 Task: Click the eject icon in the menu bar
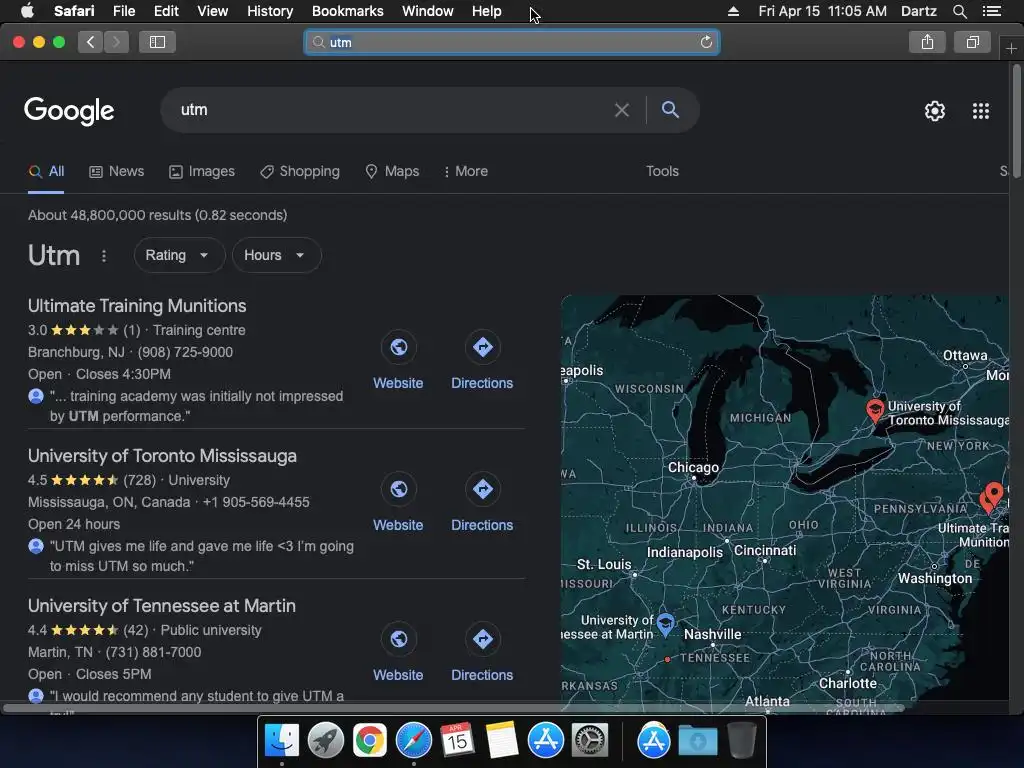coord(733,11)
